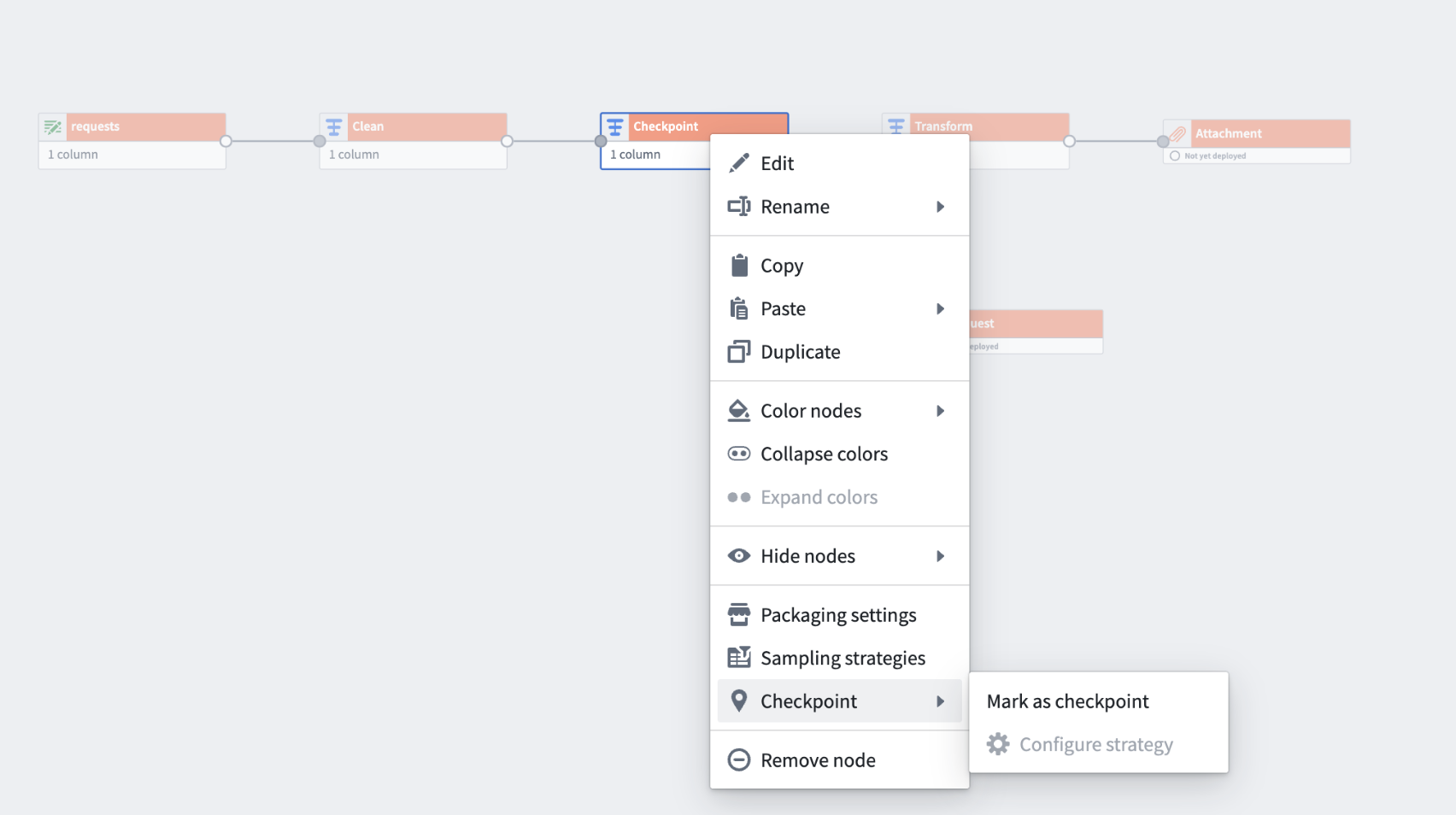
Task: Click the gear icon beside Configure strategy
Action: pos(998,744)
